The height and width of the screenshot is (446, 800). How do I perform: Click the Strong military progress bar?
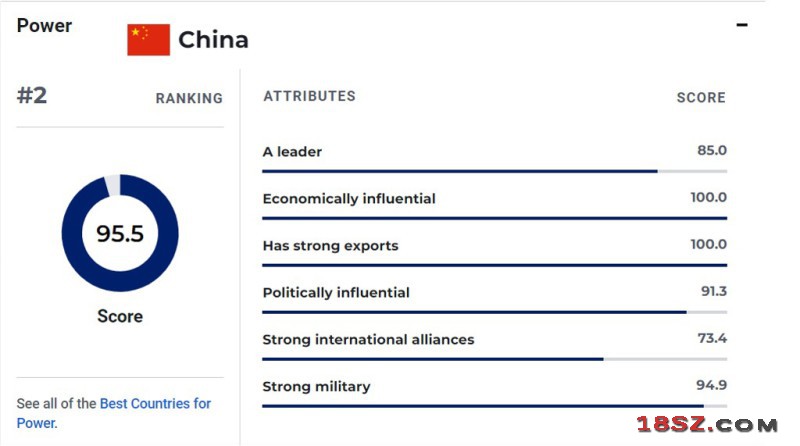[494, 406]
